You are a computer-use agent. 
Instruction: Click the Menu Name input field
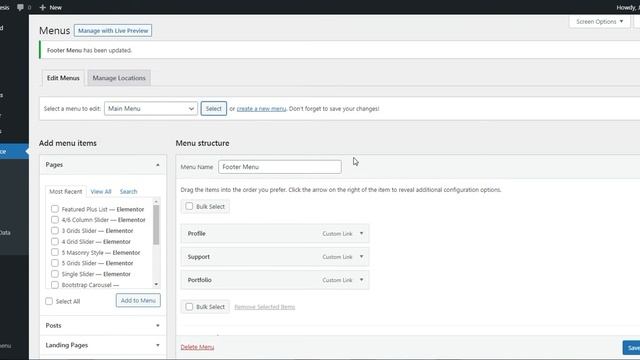(280, 167)
